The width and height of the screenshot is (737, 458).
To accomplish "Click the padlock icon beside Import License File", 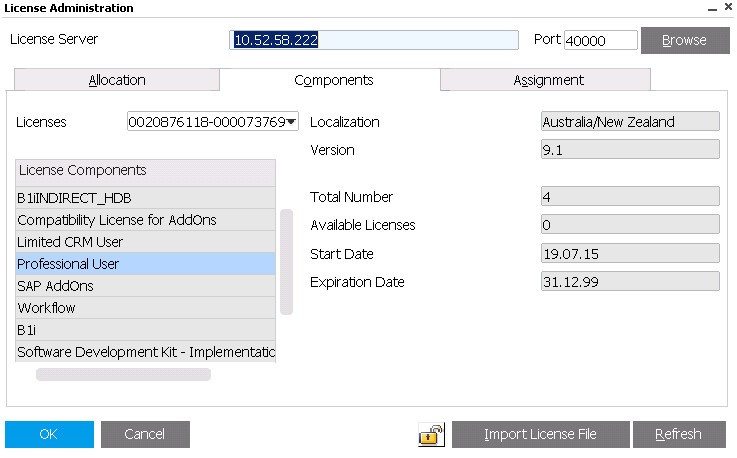I will pyautogui.click(x=431, y=434).
